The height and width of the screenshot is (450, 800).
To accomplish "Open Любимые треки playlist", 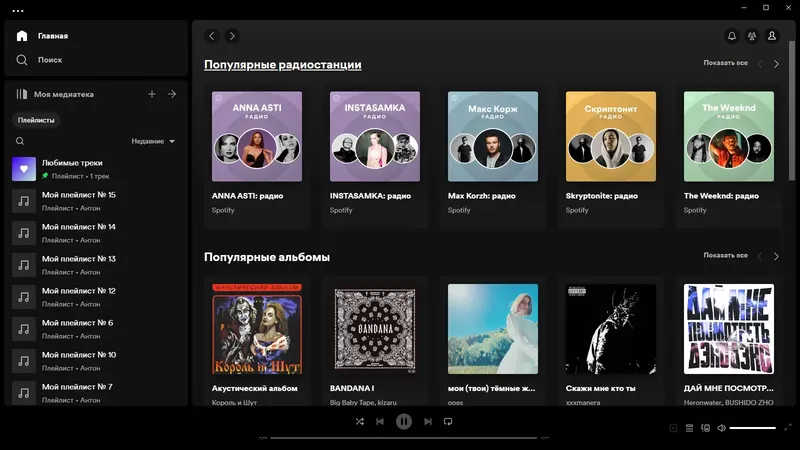I will tap(97, 169).
